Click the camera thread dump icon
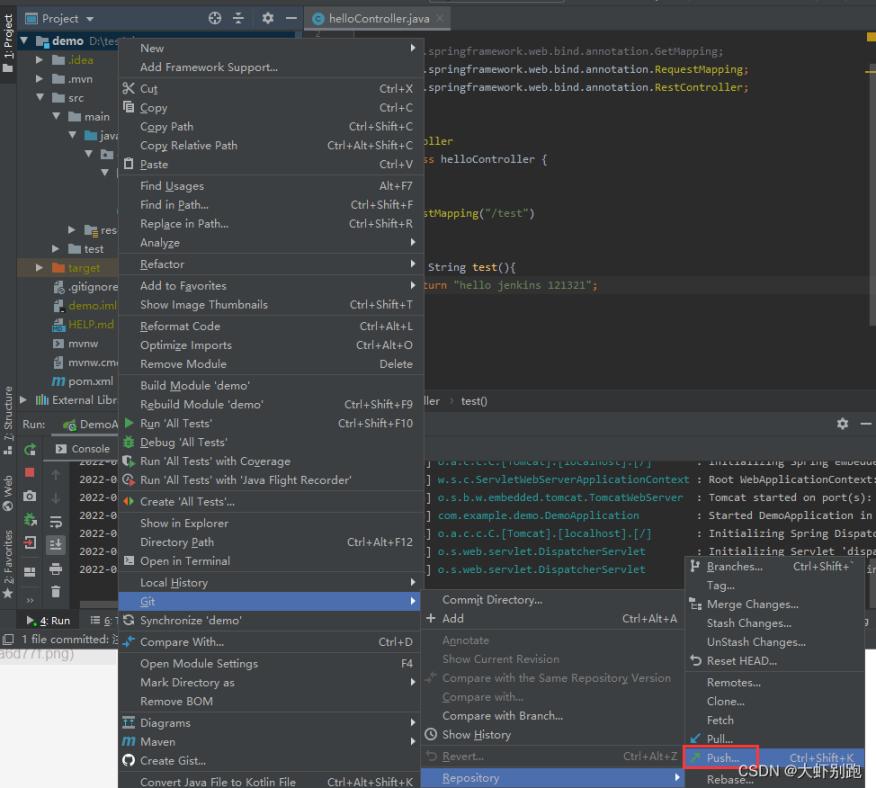 30,496
